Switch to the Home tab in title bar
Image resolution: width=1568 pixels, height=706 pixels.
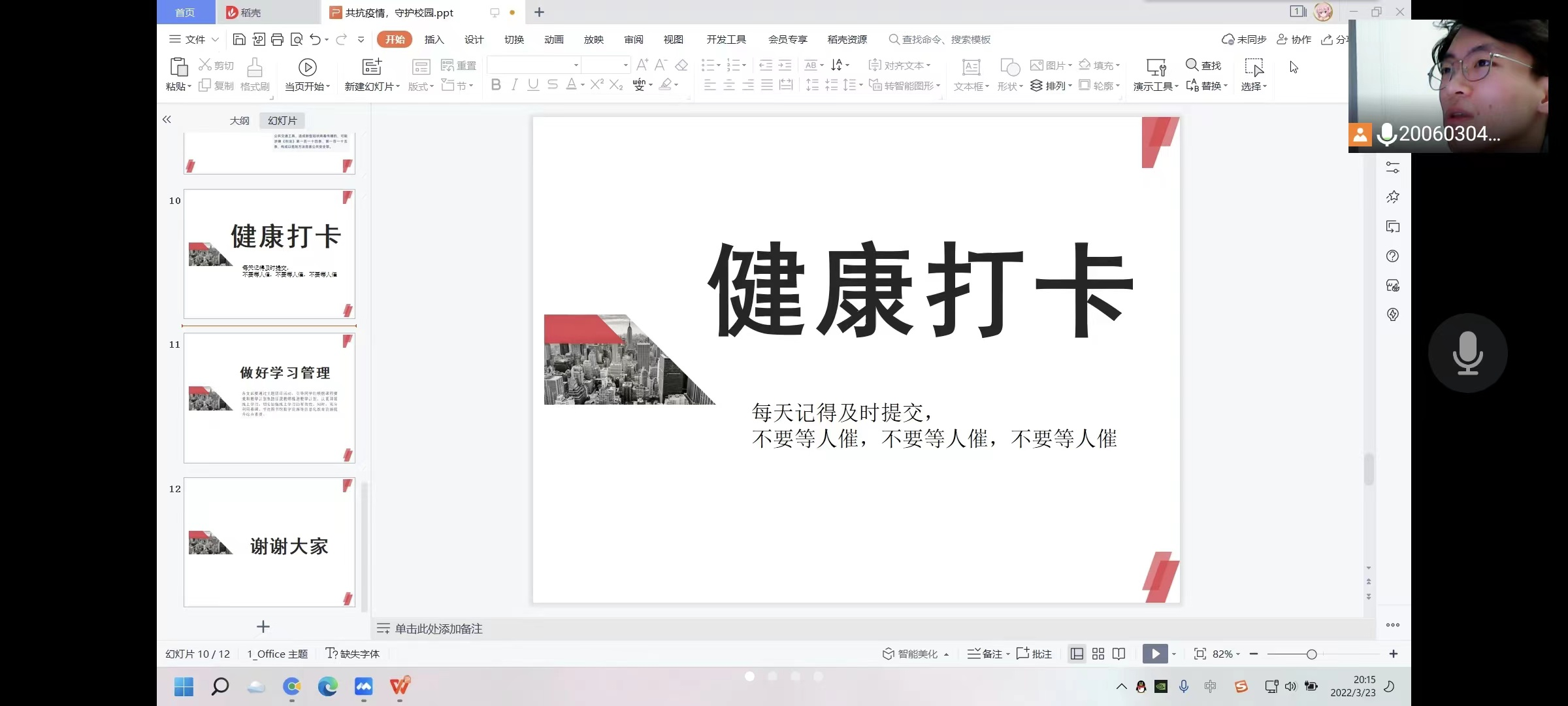tap(186, 12)
